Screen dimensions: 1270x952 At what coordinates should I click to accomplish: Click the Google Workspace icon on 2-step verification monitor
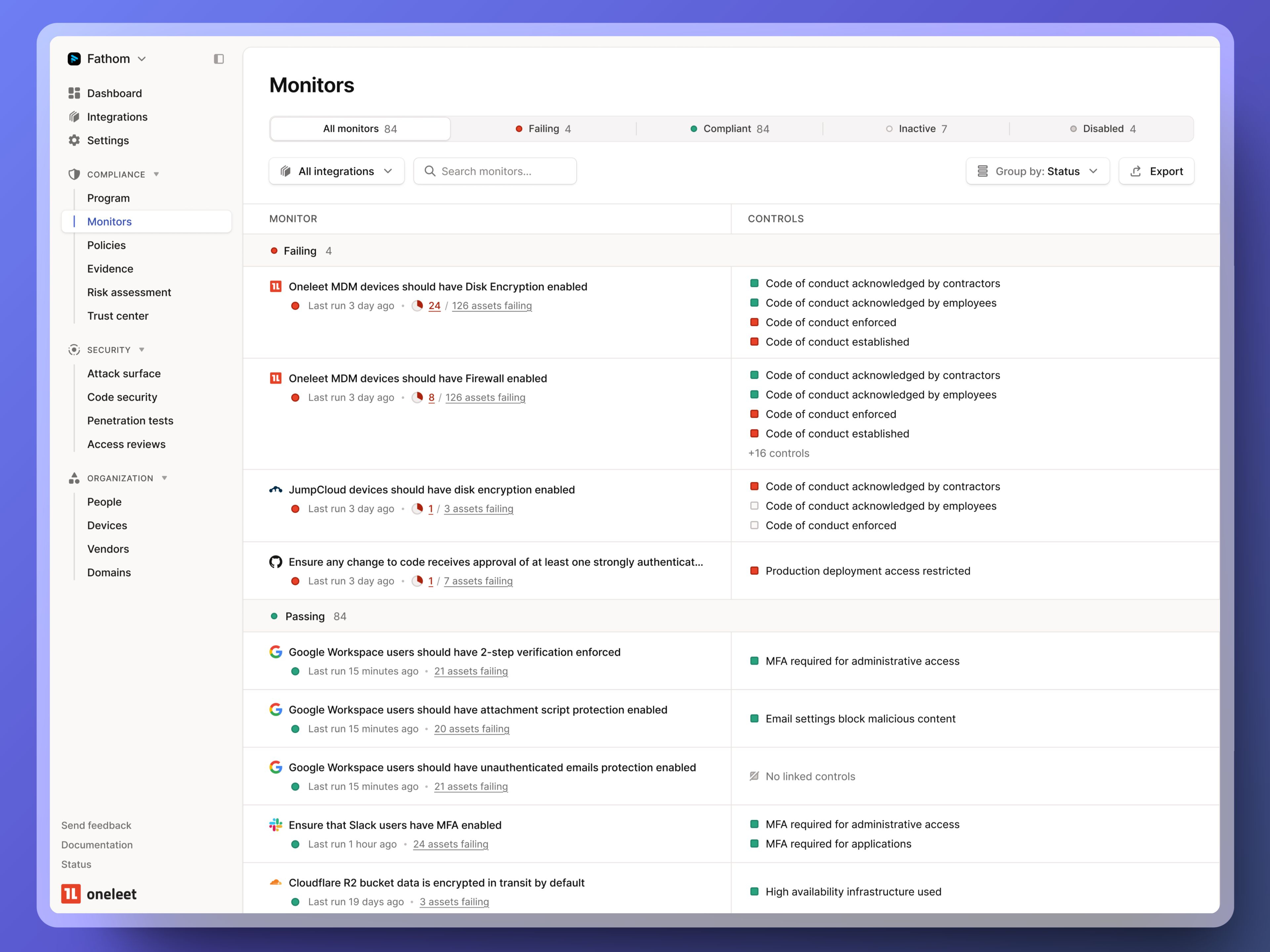click(275, 652)
